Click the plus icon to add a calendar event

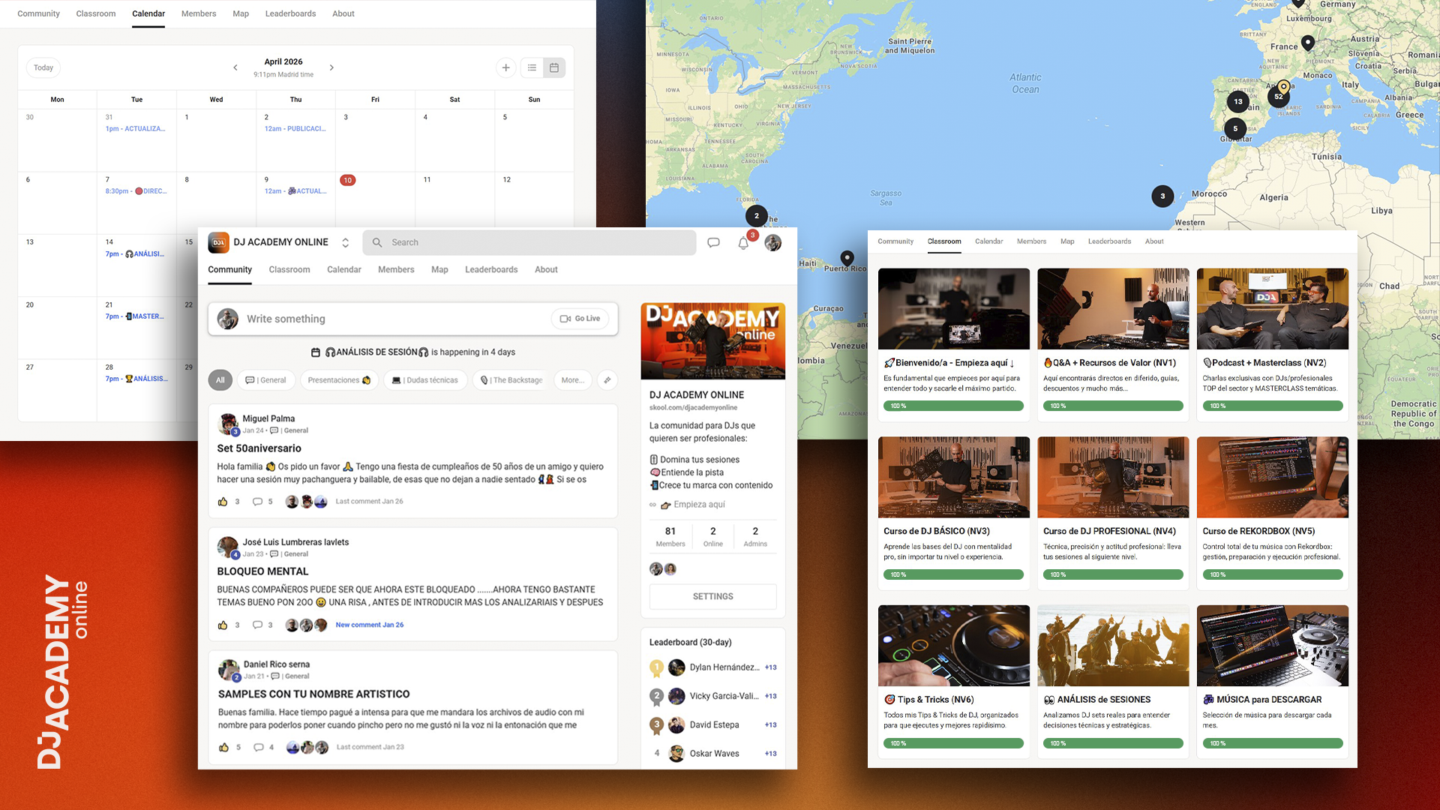[x=506, y=68]
